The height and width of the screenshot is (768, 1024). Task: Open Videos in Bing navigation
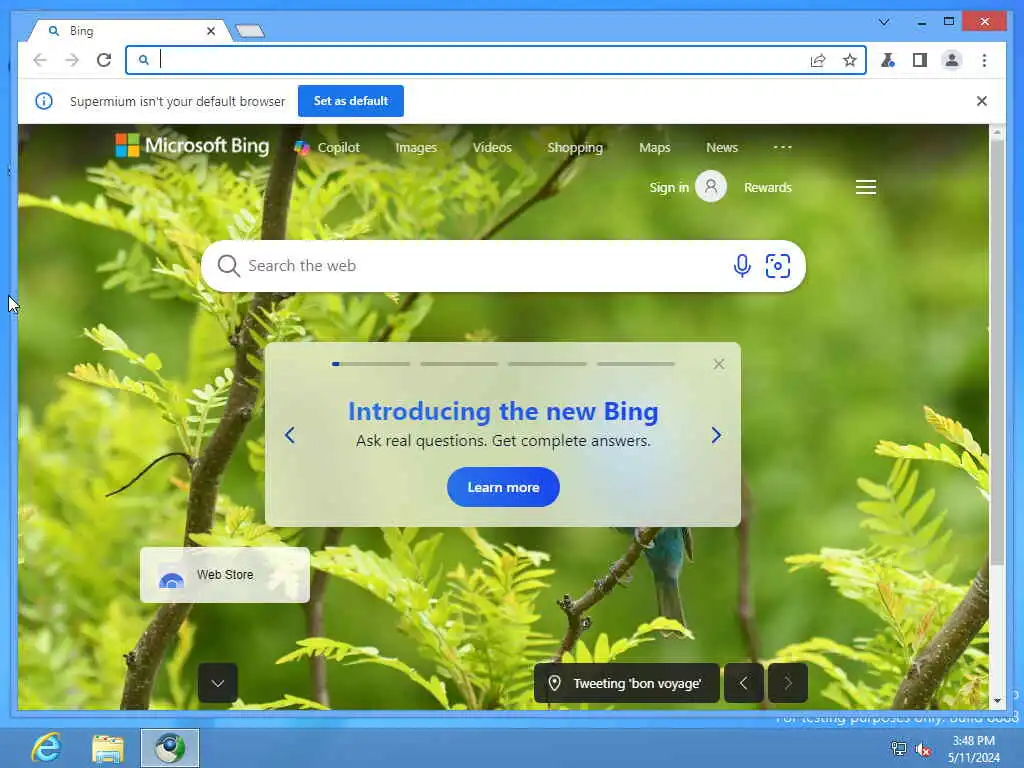[x=492, y=148]
